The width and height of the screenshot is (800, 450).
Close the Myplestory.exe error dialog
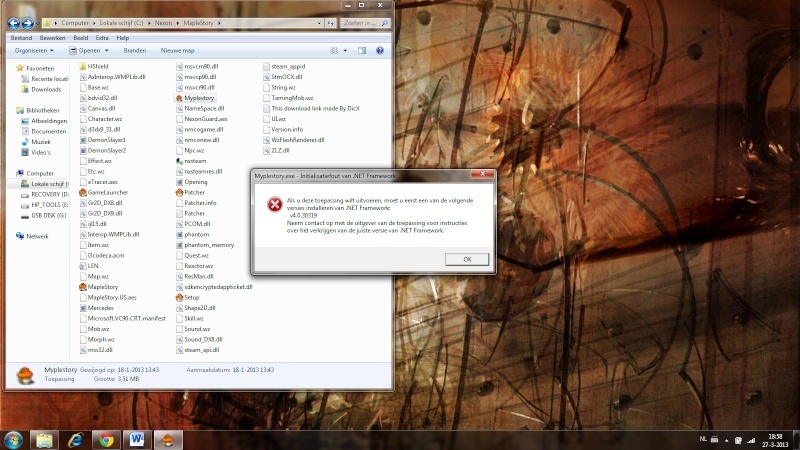482,174
